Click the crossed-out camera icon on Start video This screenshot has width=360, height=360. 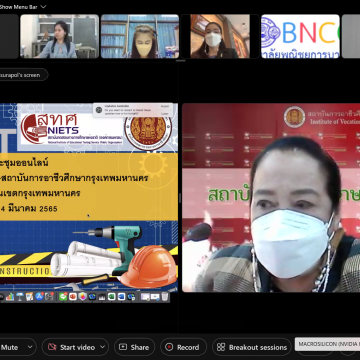[52, 347]
